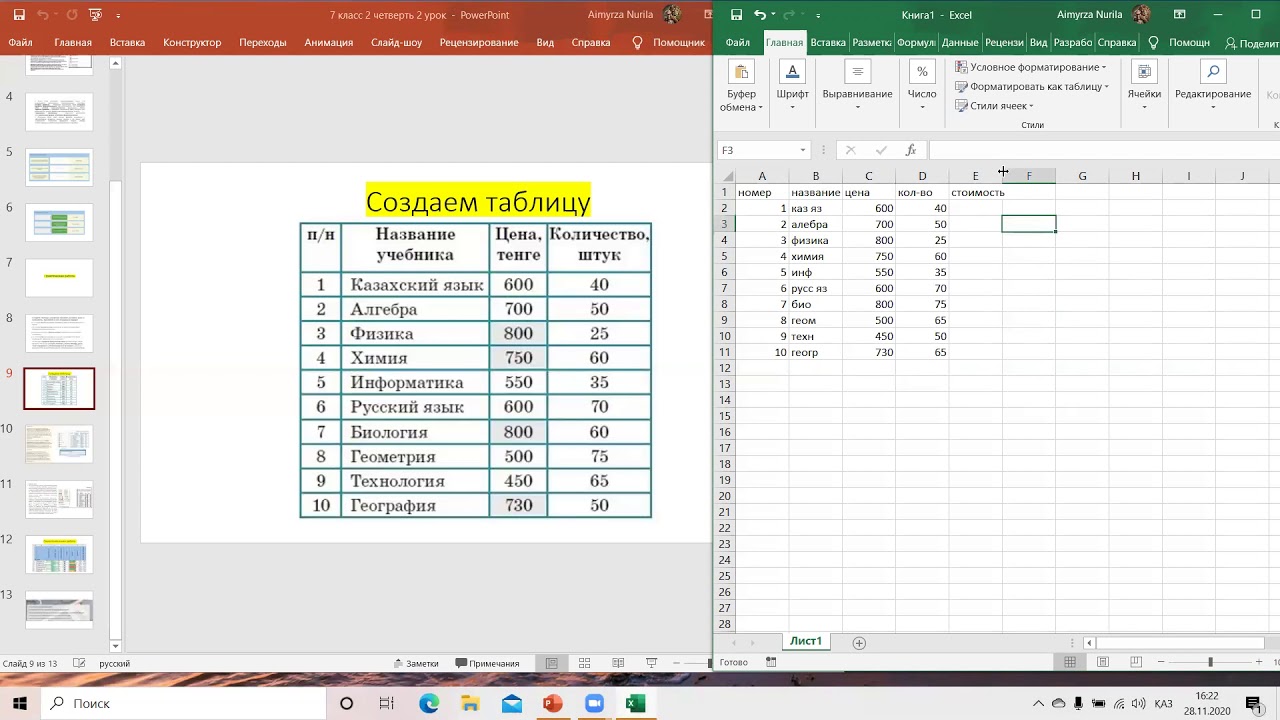Viewport: 1280px width, 720px height.
Task: Open Zoom app from the taskbar
Action: tap(593, 703)
